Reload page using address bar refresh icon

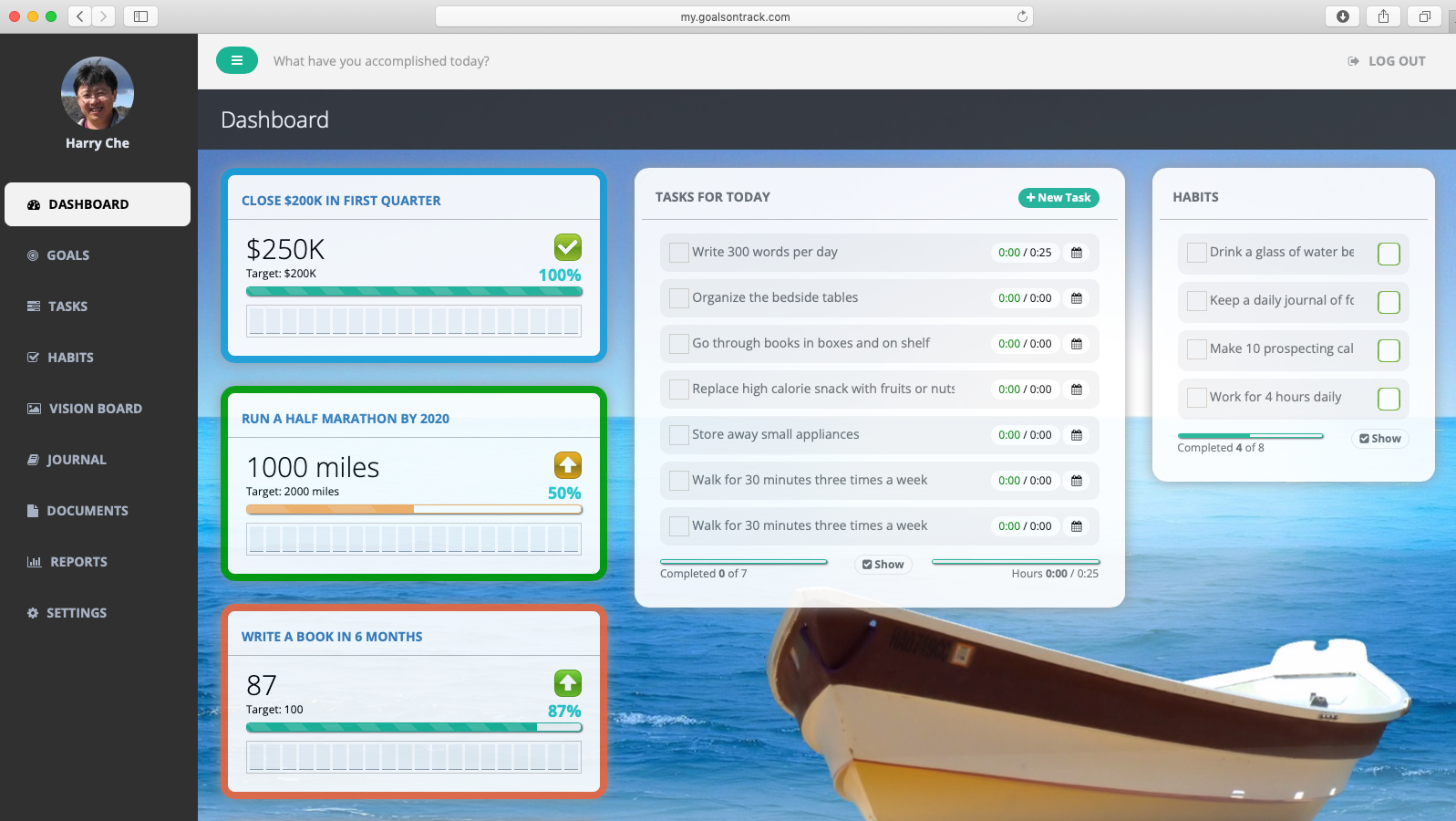[1022, 16]
